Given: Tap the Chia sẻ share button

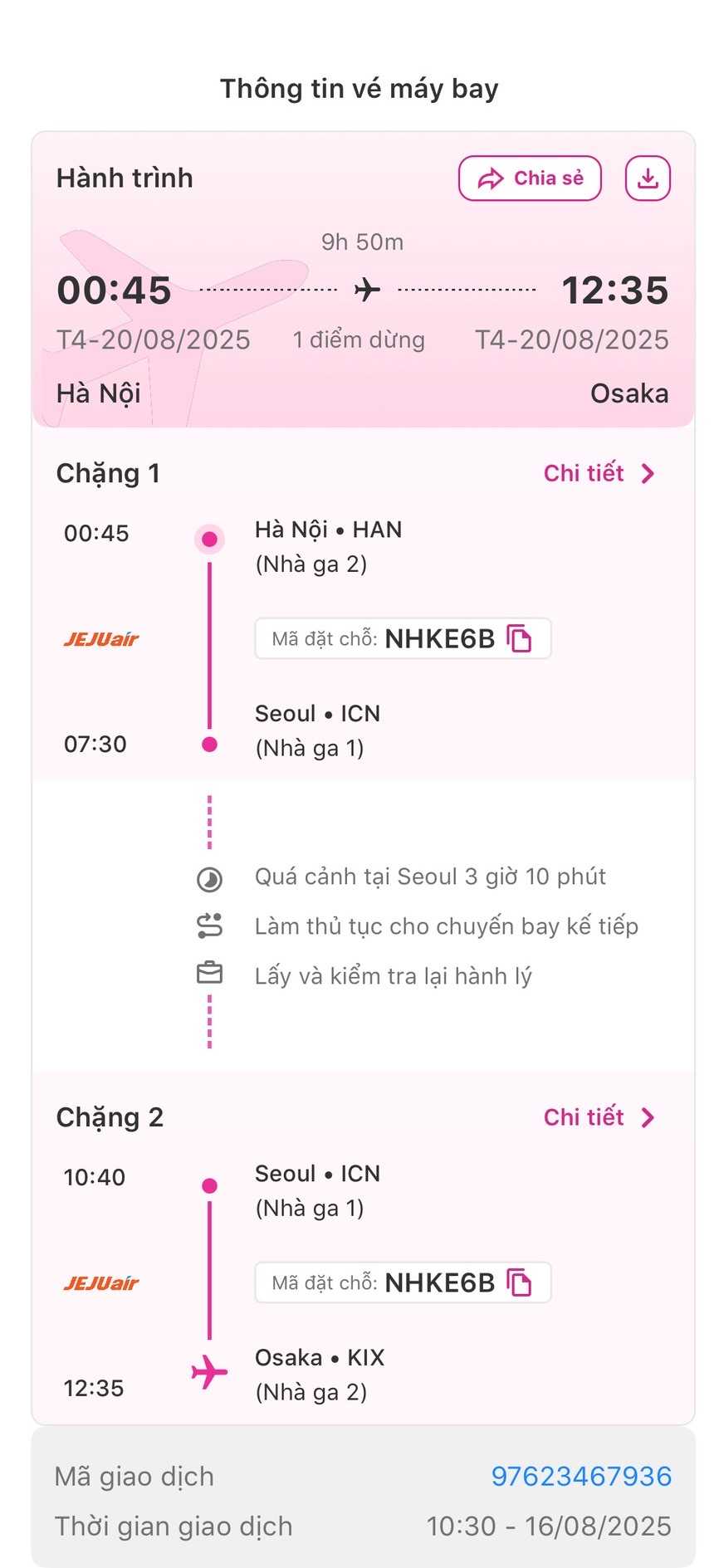Looking at the screenshot, I should tap(530, 178).
